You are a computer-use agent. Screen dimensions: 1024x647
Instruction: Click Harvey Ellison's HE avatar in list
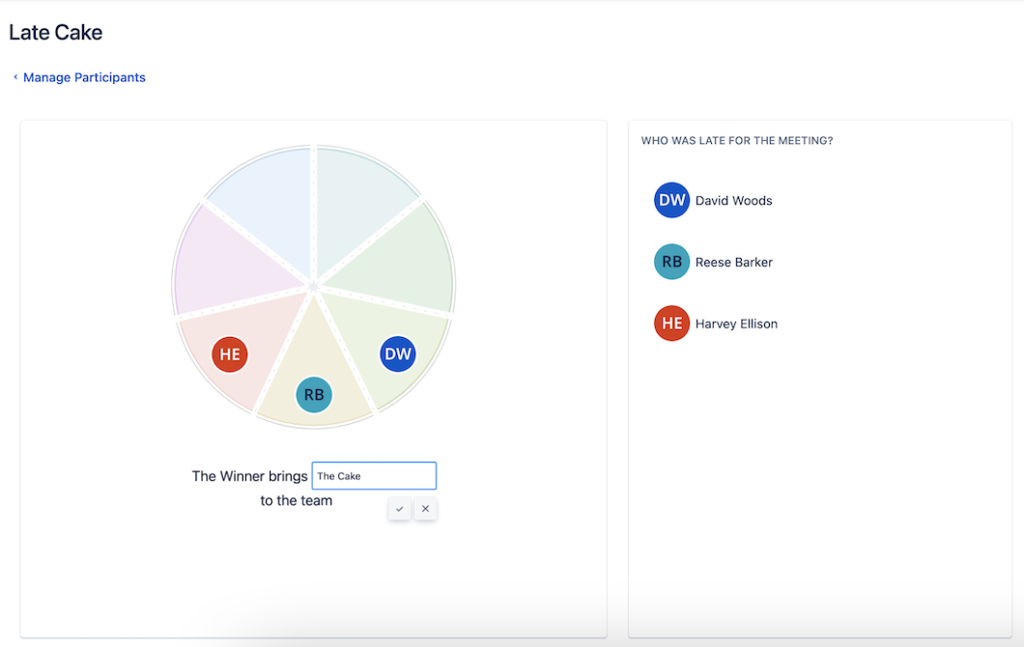pos(672,324)
